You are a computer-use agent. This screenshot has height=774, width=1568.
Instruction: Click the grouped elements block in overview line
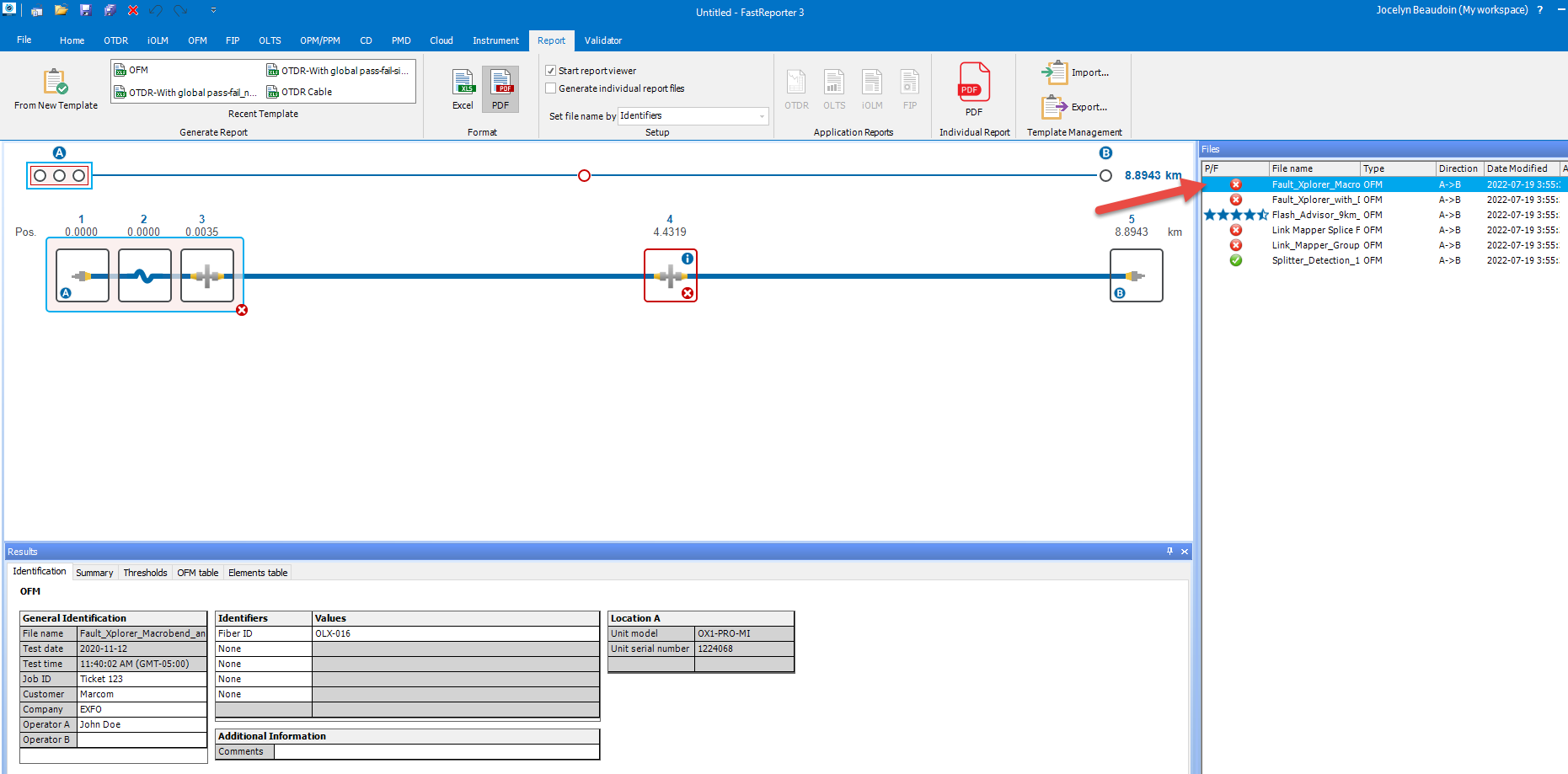(x=59, y=175)
